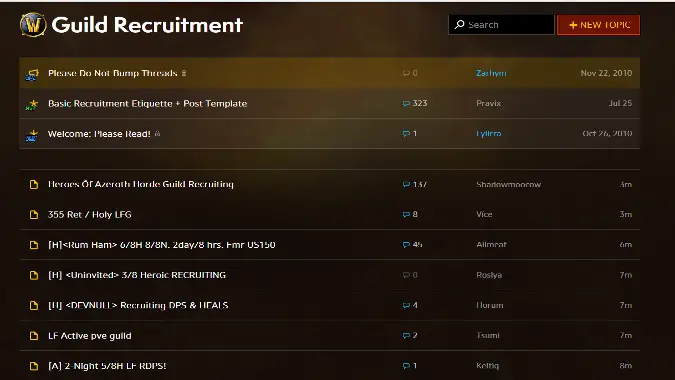
Task: Click the World of Warcraft logo icon
Action: (33, 25)
